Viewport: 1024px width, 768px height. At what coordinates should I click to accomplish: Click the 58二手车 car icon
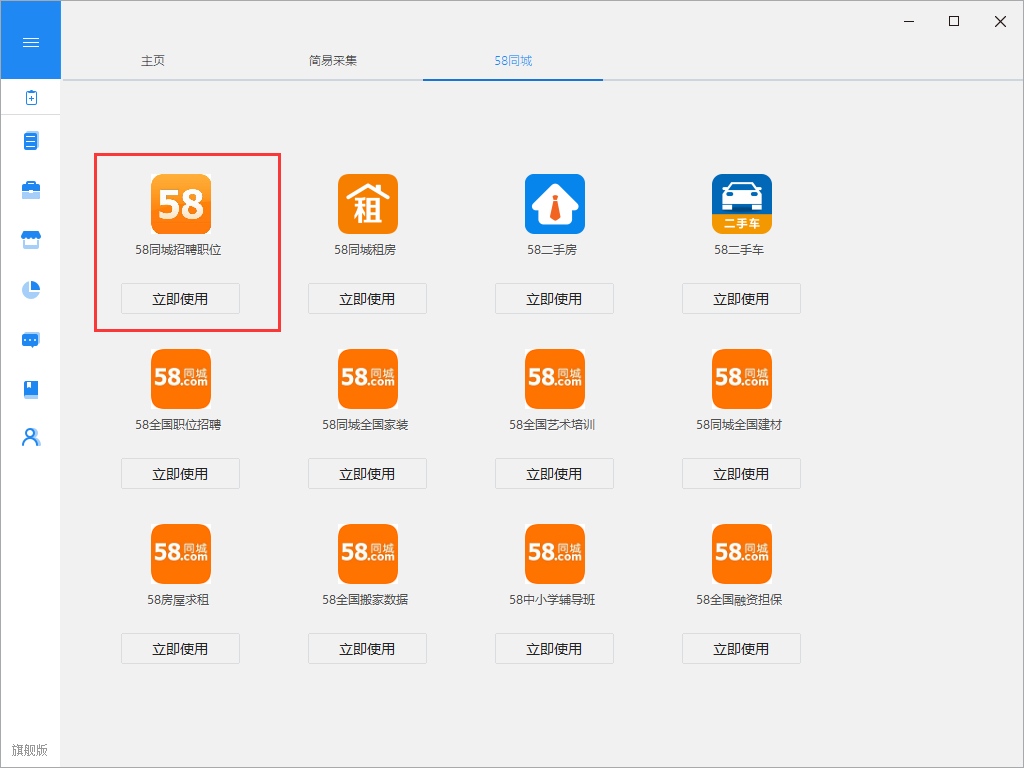tap(741, 204)
